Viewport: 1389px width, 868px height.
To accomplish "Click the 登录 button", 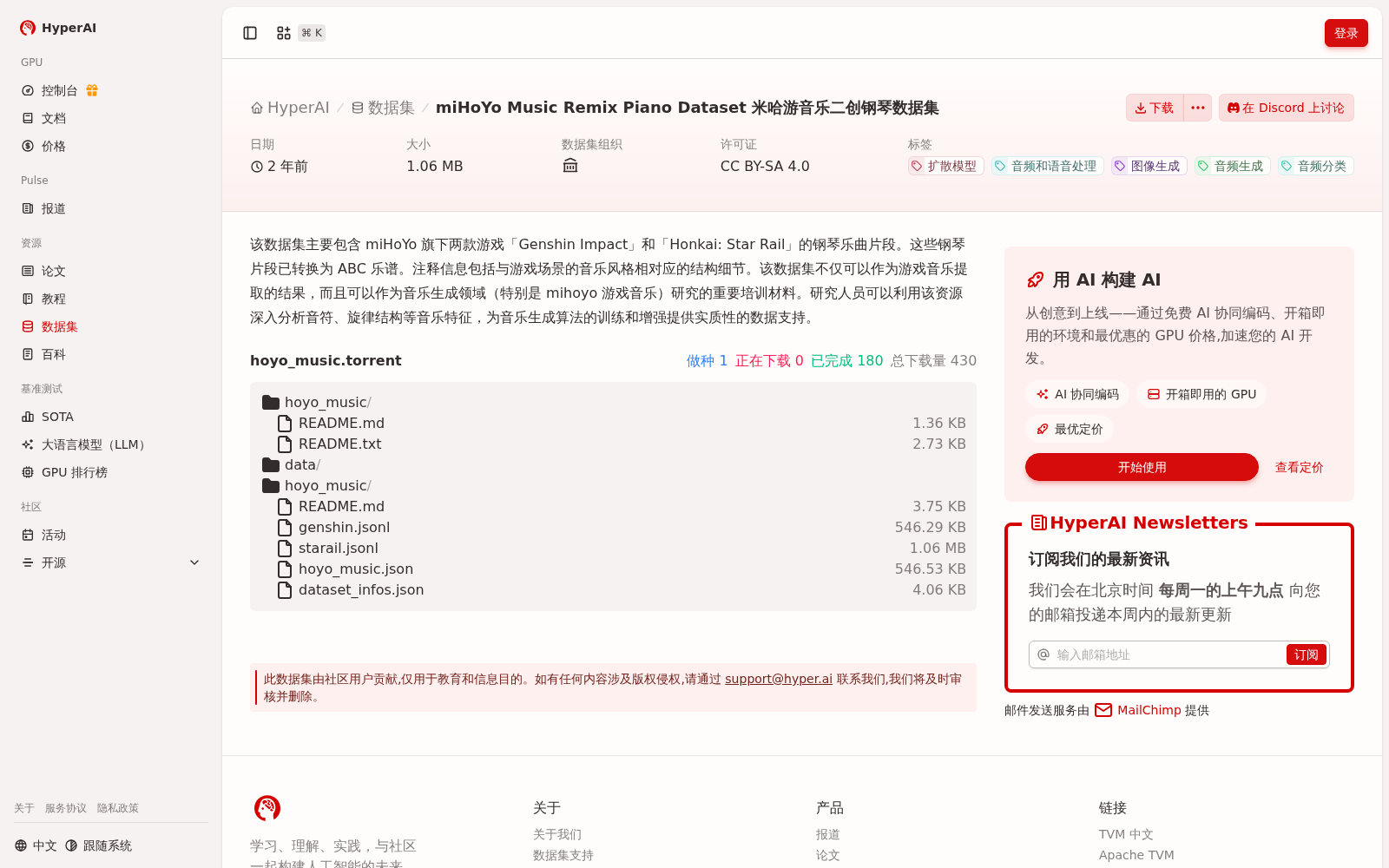I will coord(1346,33).
